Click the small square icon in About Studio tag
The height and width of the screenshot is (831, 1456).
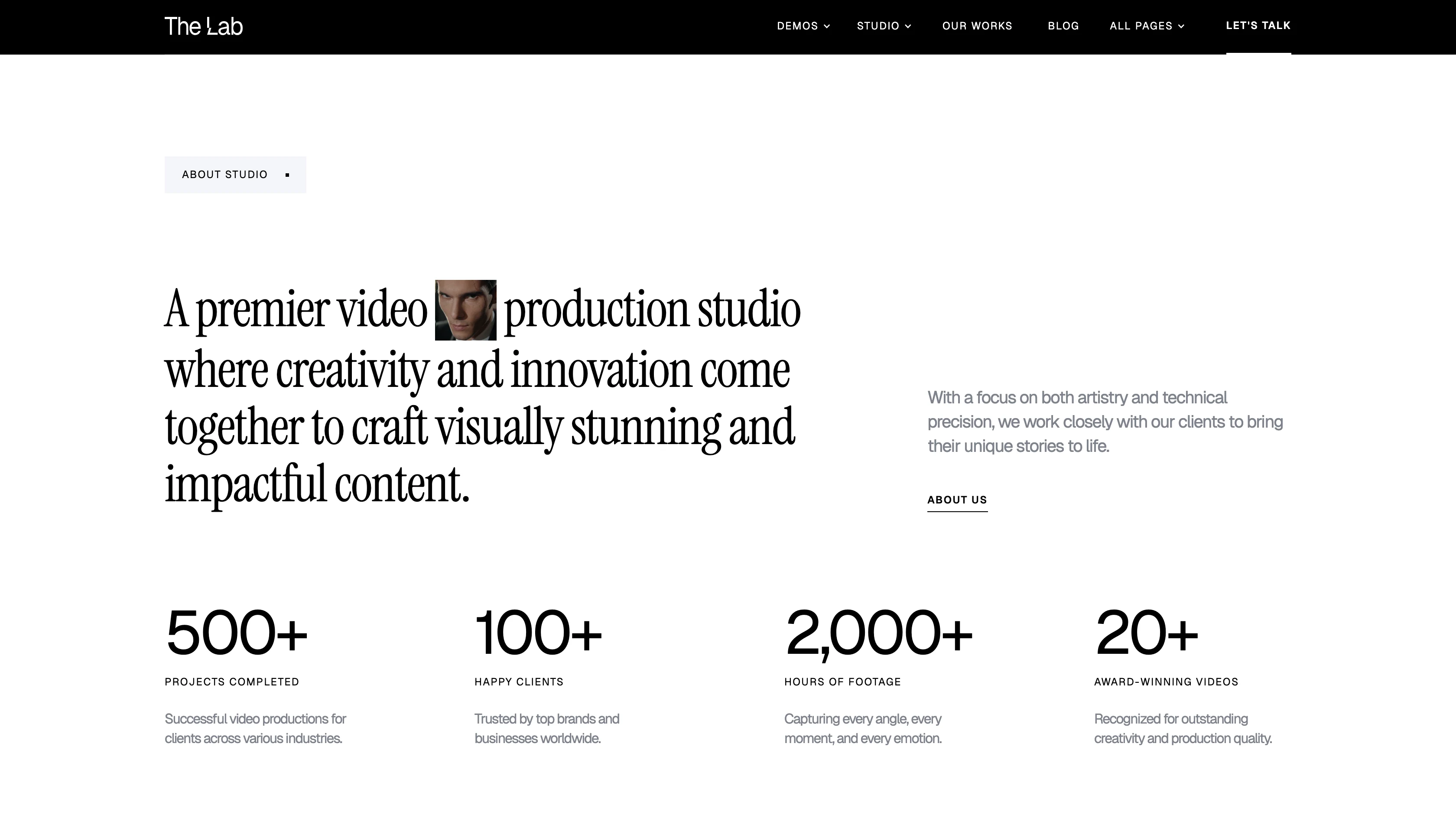(287, 175)
